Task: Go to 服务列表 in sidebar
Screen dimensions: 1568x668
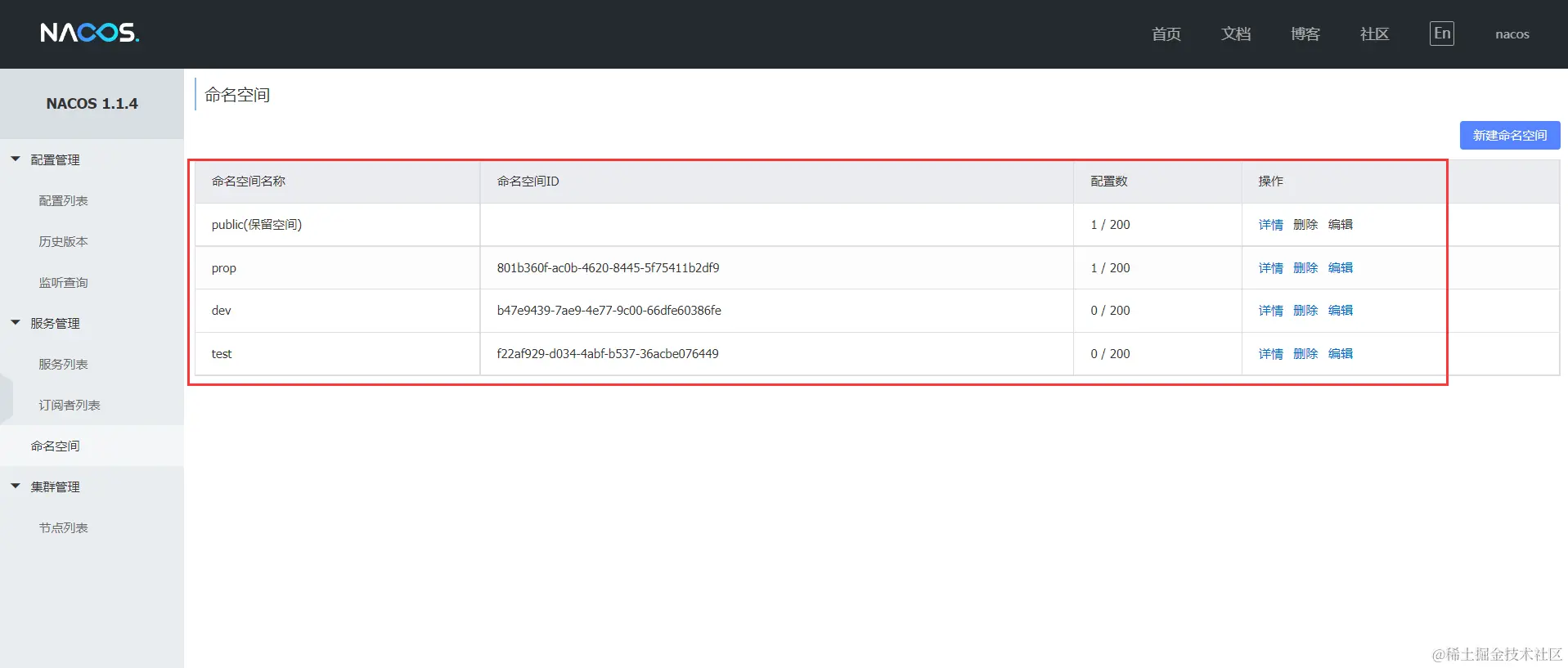Action: (63, 364)
